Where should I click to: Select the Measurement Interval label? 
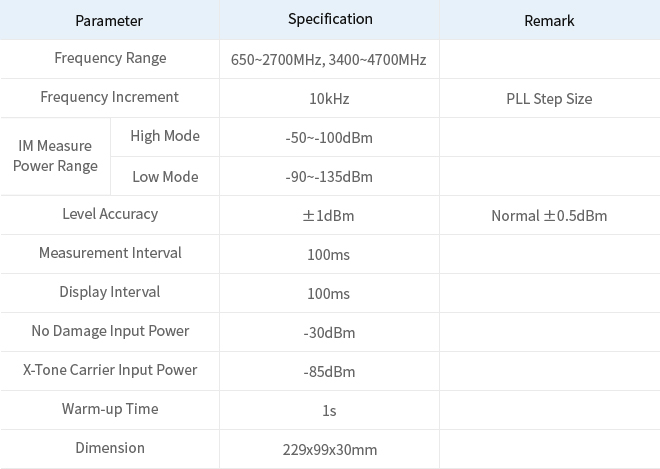110,253
